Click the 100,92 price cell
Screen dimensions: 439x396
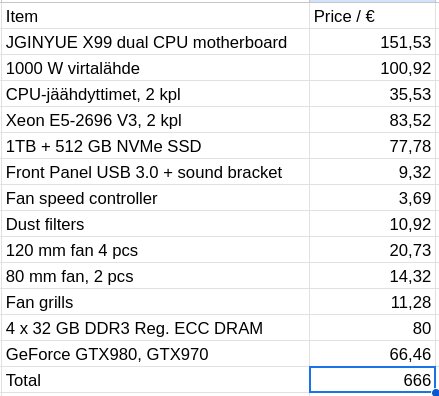(372, 68)
